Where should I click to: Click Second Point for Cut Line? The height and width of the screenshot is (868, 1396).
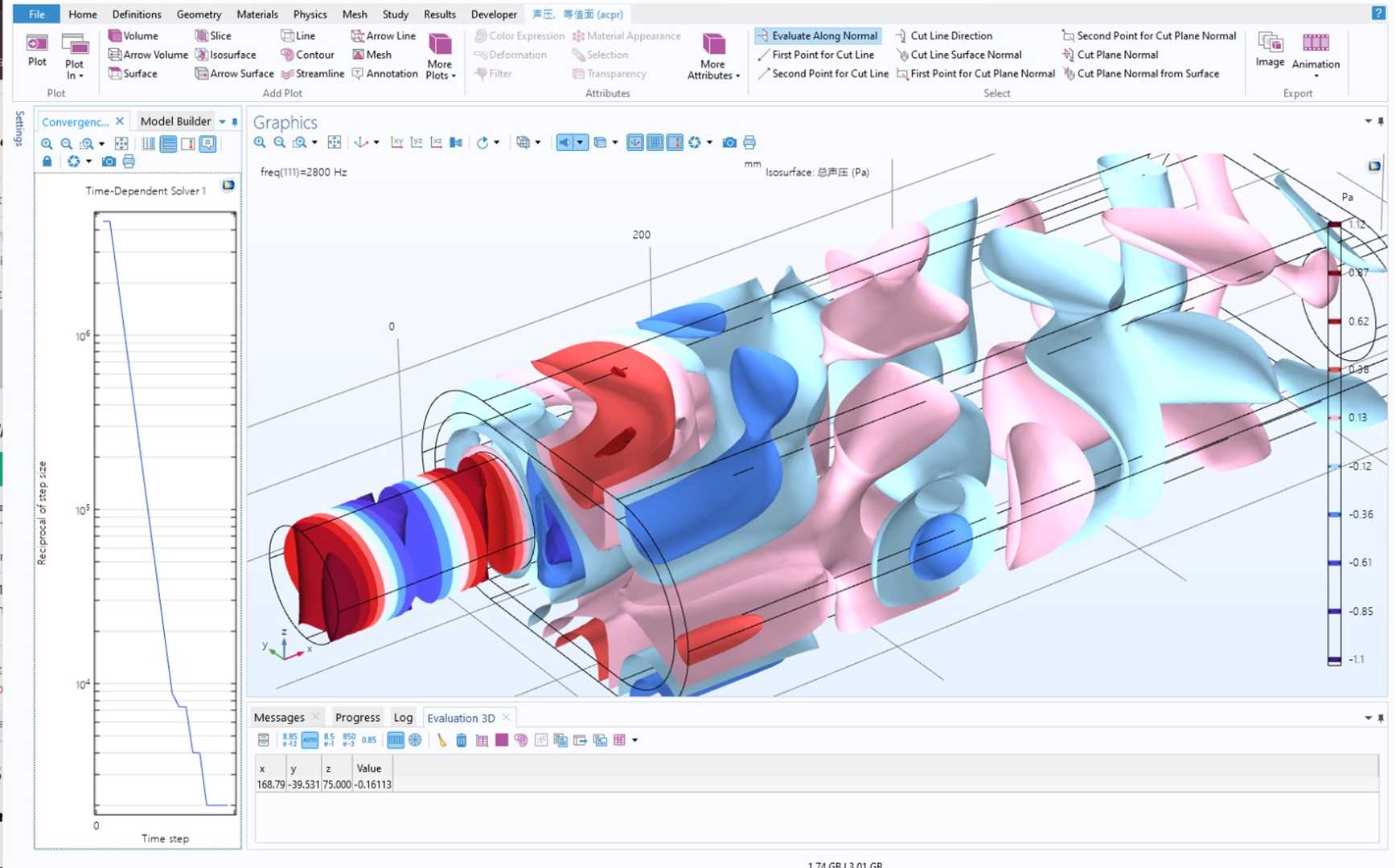(823, 73)
